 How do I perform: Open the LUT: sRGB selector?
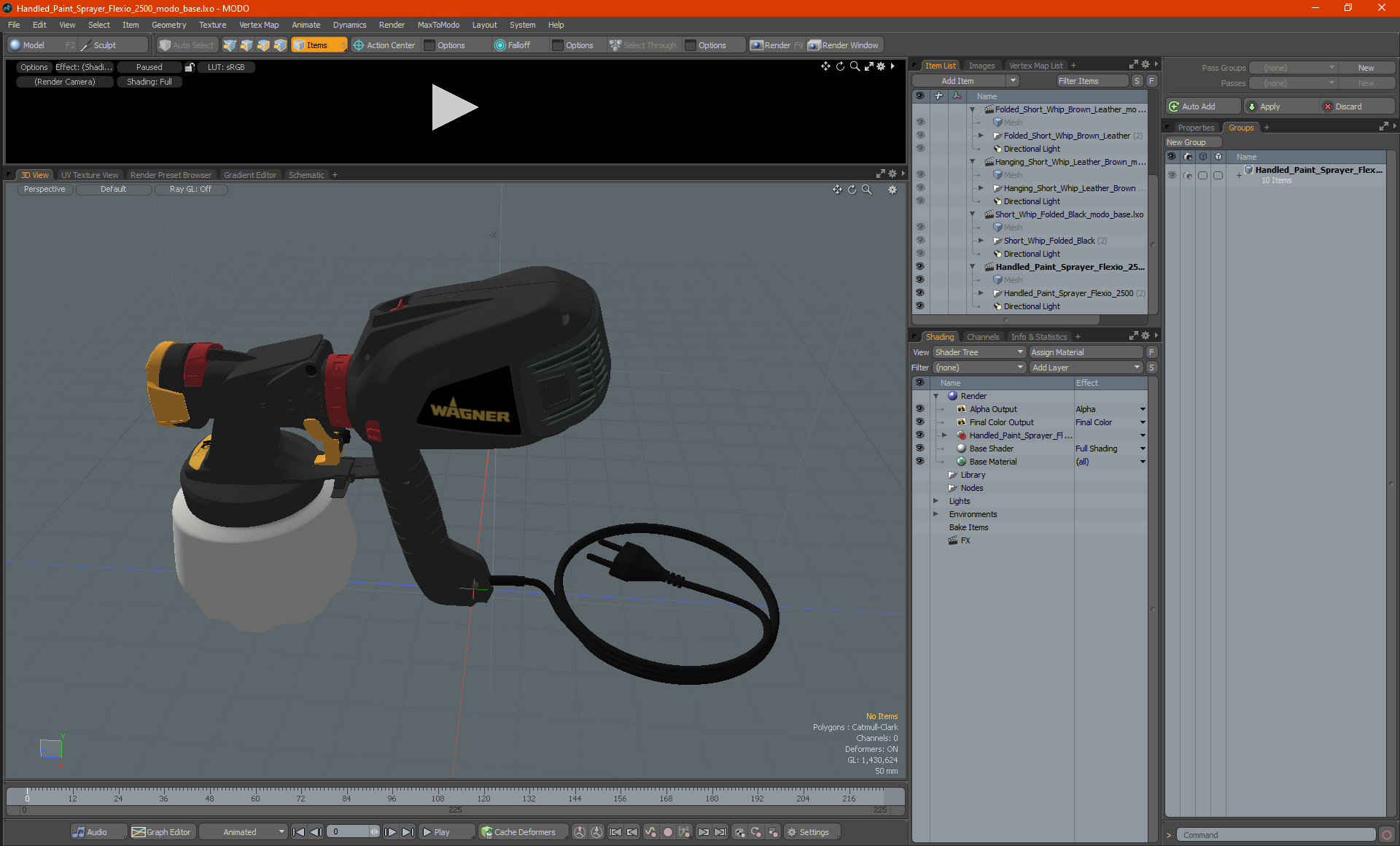pos(226,67)
